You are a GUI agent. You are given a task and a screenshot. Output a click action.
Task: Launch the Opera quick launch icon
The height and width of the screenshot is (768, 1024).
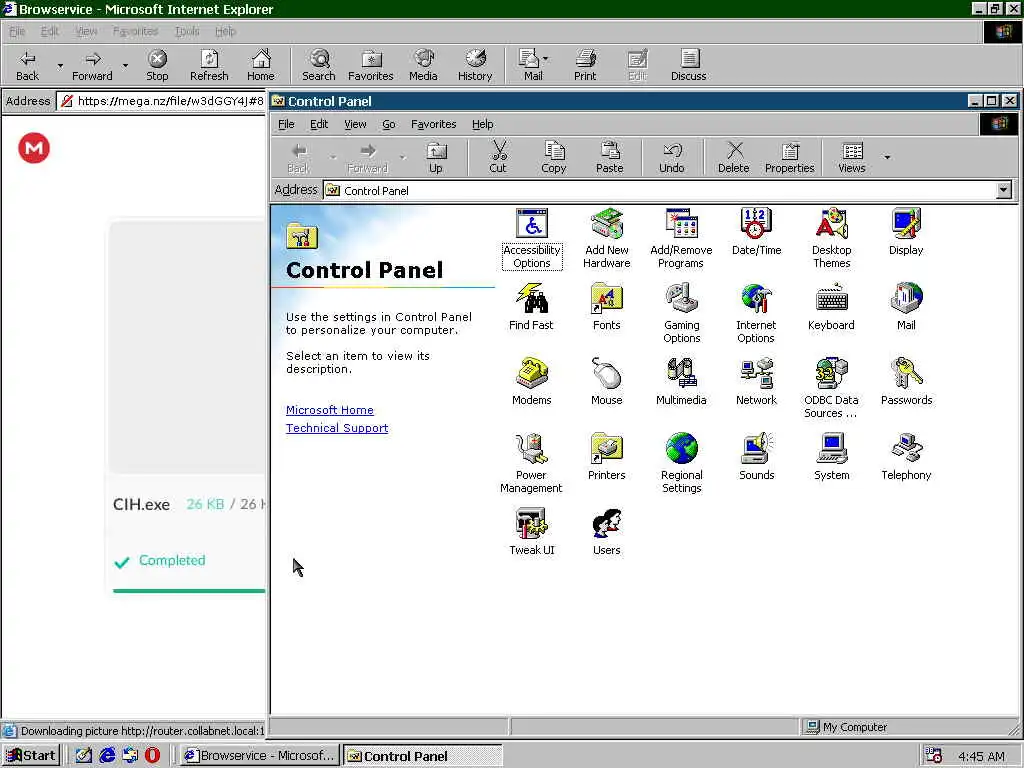pos(152,756)
